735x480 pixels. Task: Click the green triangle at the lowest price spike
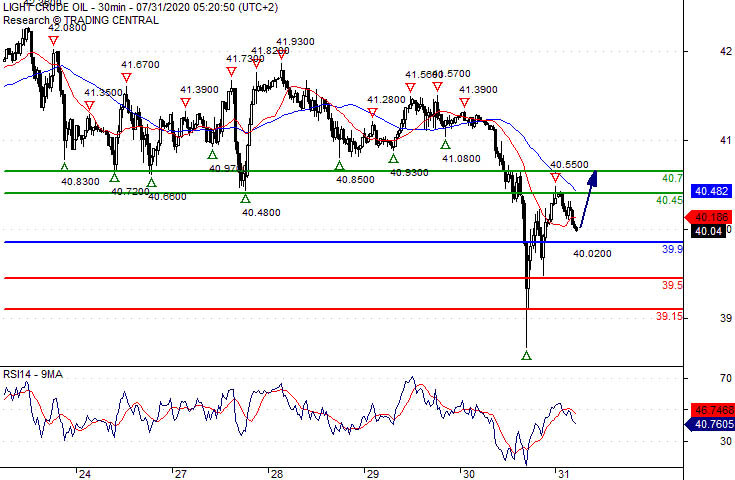tap(526, 355)
